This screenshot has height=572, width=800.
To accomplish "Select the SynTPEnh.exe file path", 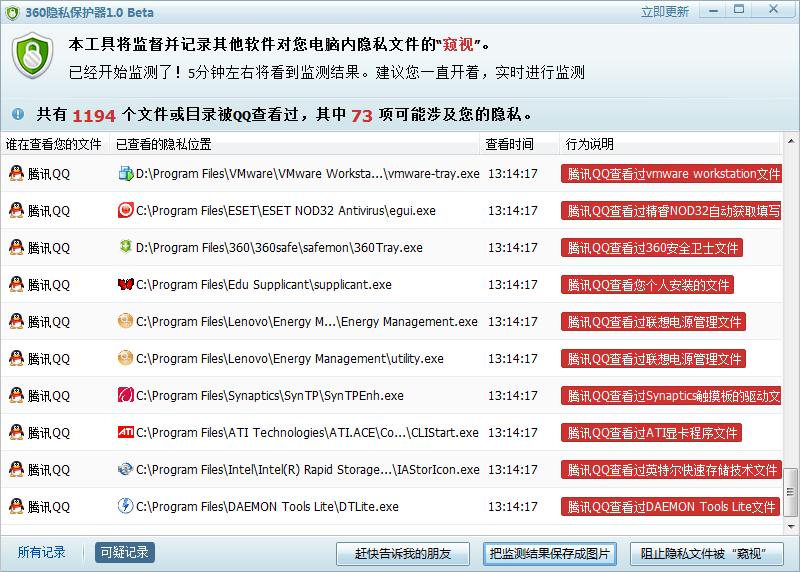I will tap(270, 395).
